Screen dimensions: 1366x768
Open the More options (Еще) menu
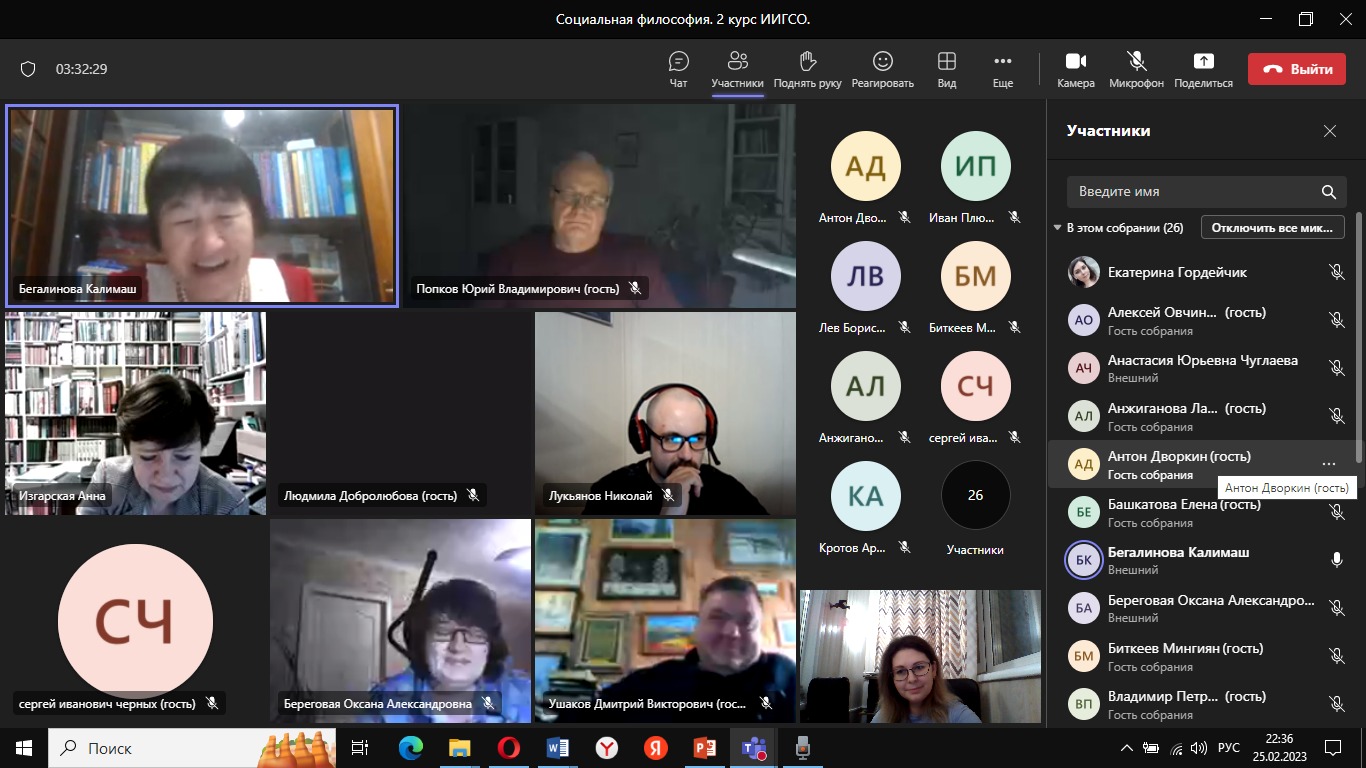tap(1002, 62)
